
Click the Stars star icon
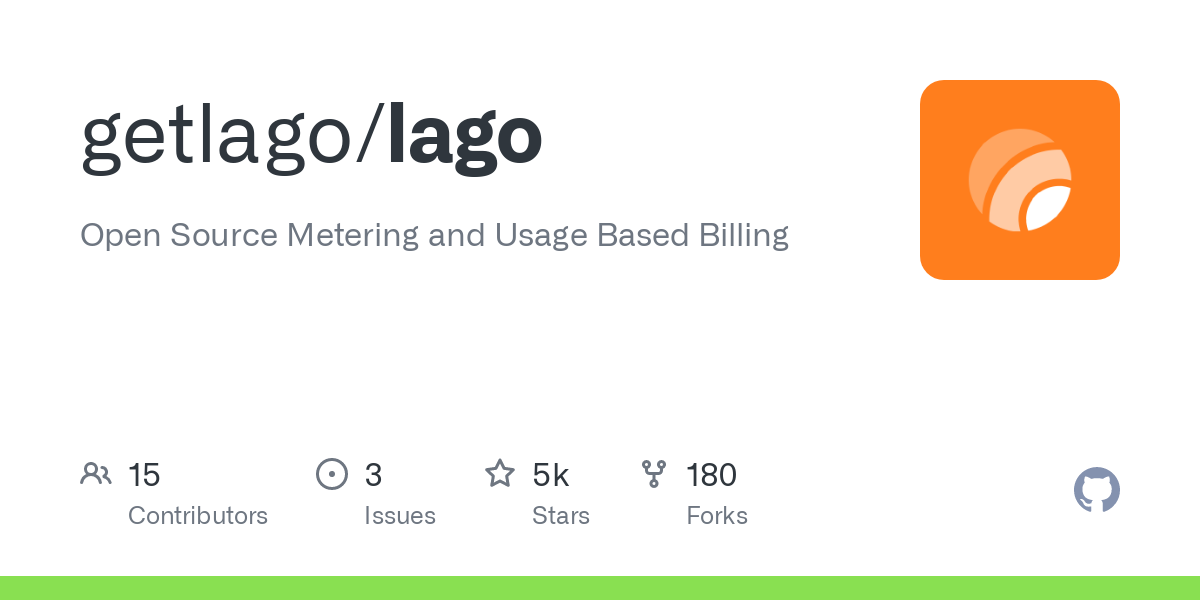coord(499,474)
